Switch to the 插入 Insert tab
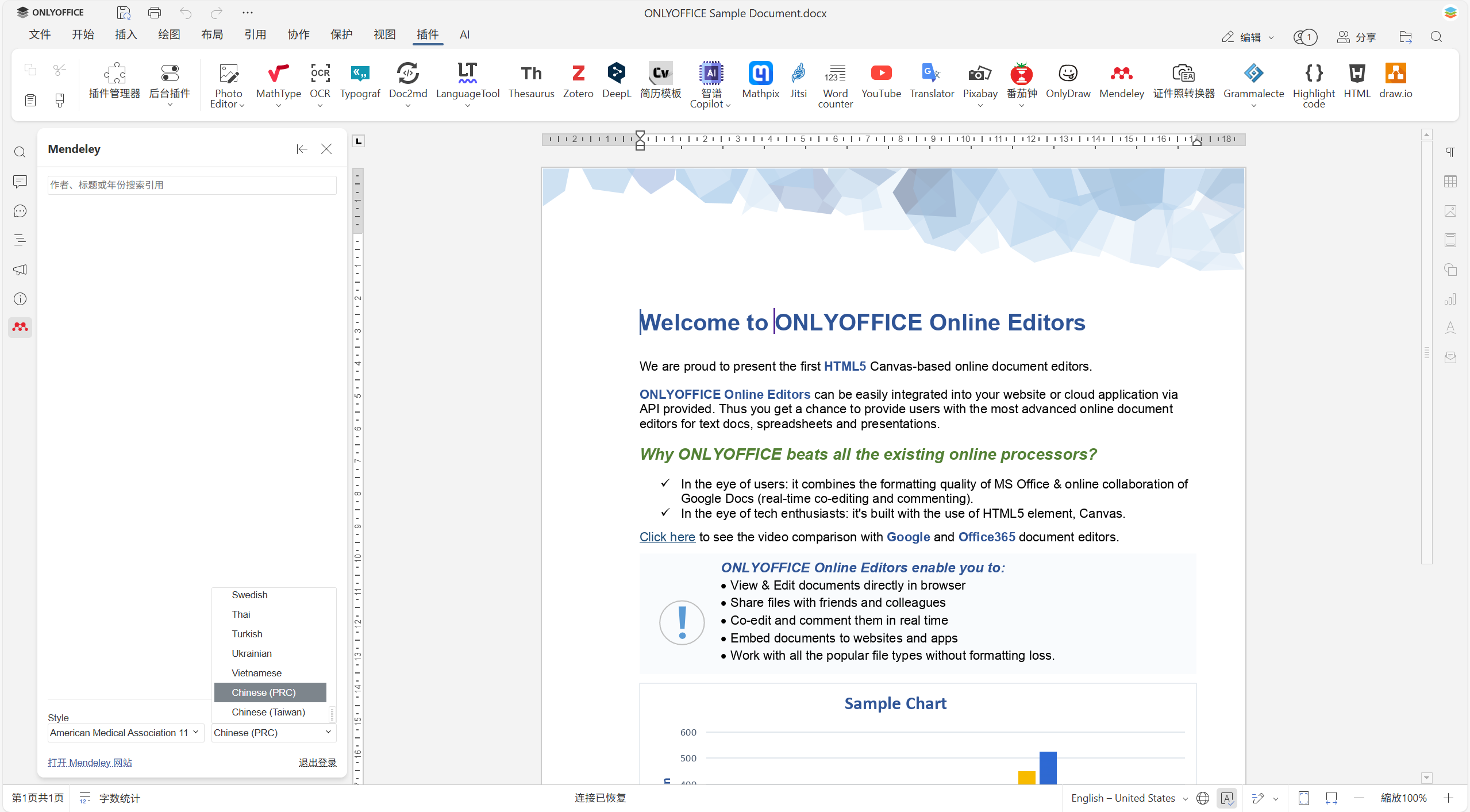This screenshot has width=1470, height=812. (126, 34)
